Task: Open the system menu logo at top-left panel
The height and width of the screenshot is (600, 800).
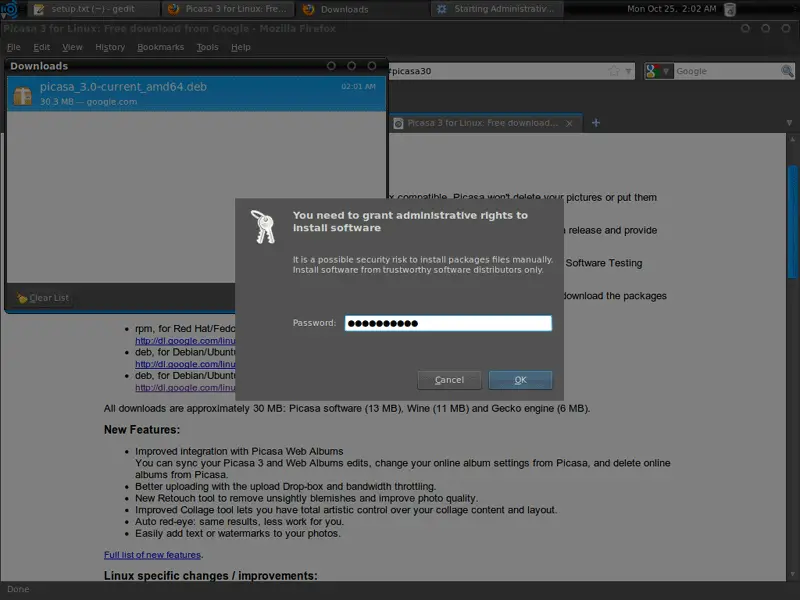Action: (9, 9)
